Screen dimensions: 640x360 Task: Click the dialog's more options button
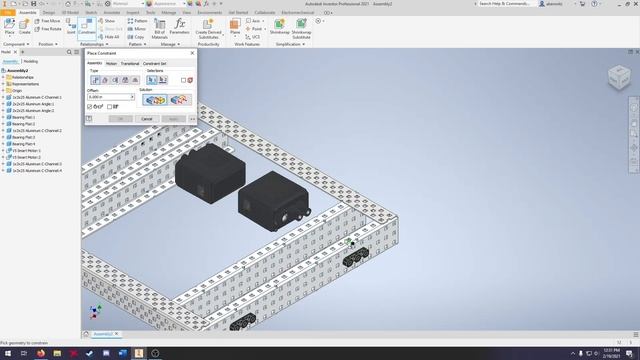pos(192,119)
